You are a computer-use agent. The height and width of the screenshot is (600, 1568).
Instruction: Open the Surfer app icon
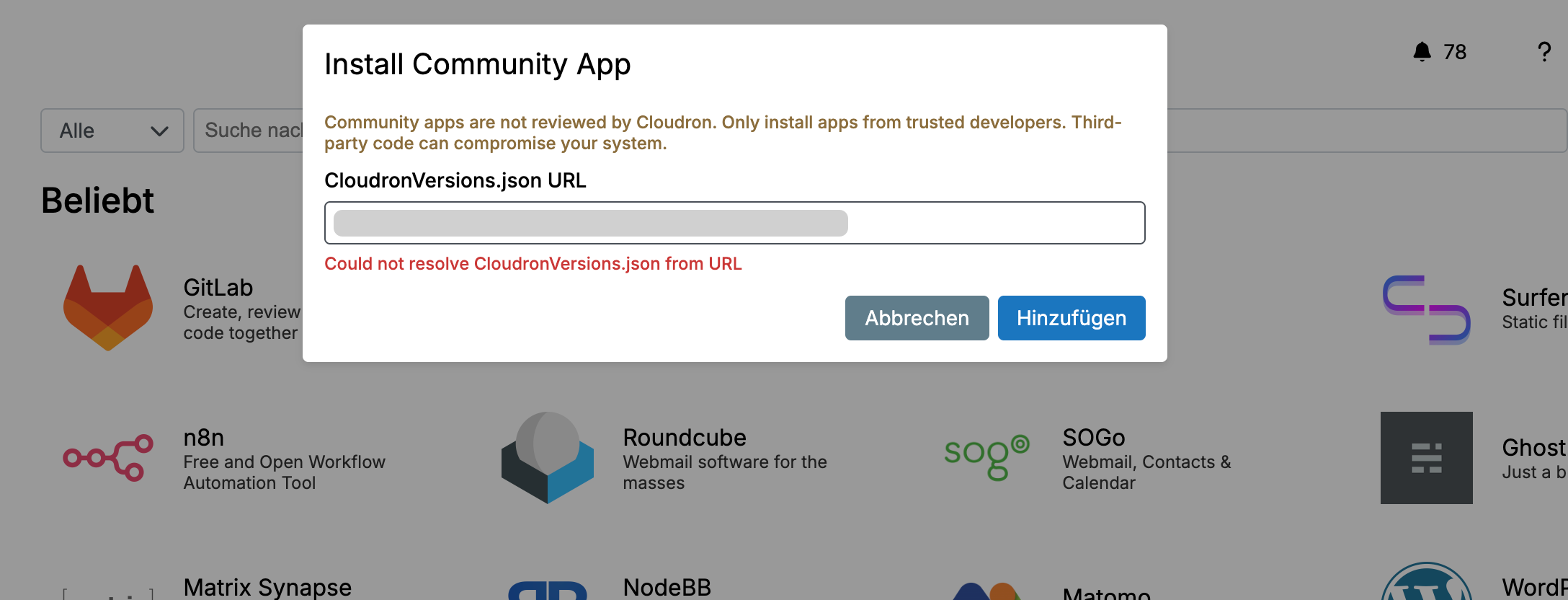1426,309
